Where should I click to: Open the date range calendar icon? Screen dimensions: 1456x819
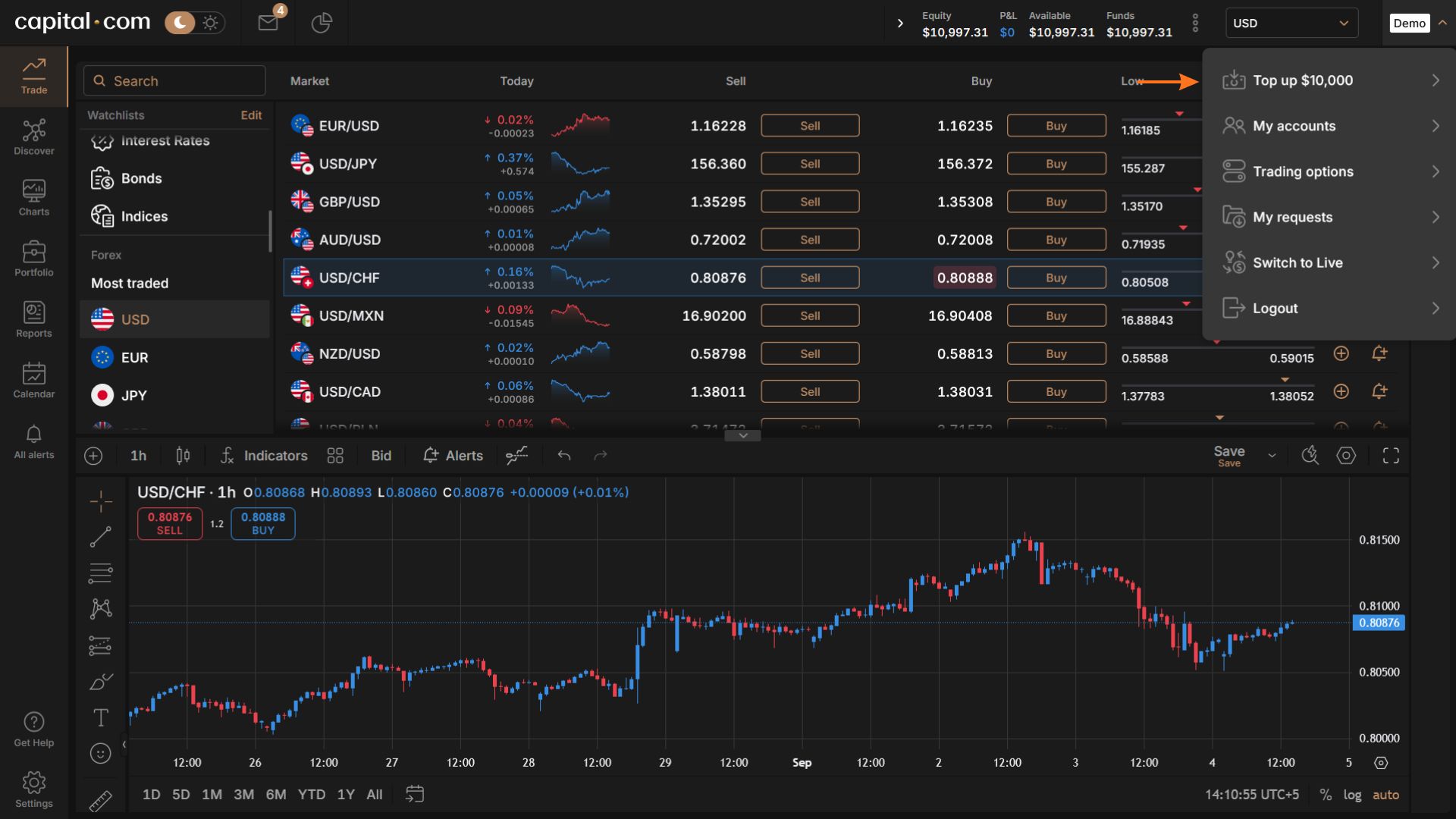[415, 794]
